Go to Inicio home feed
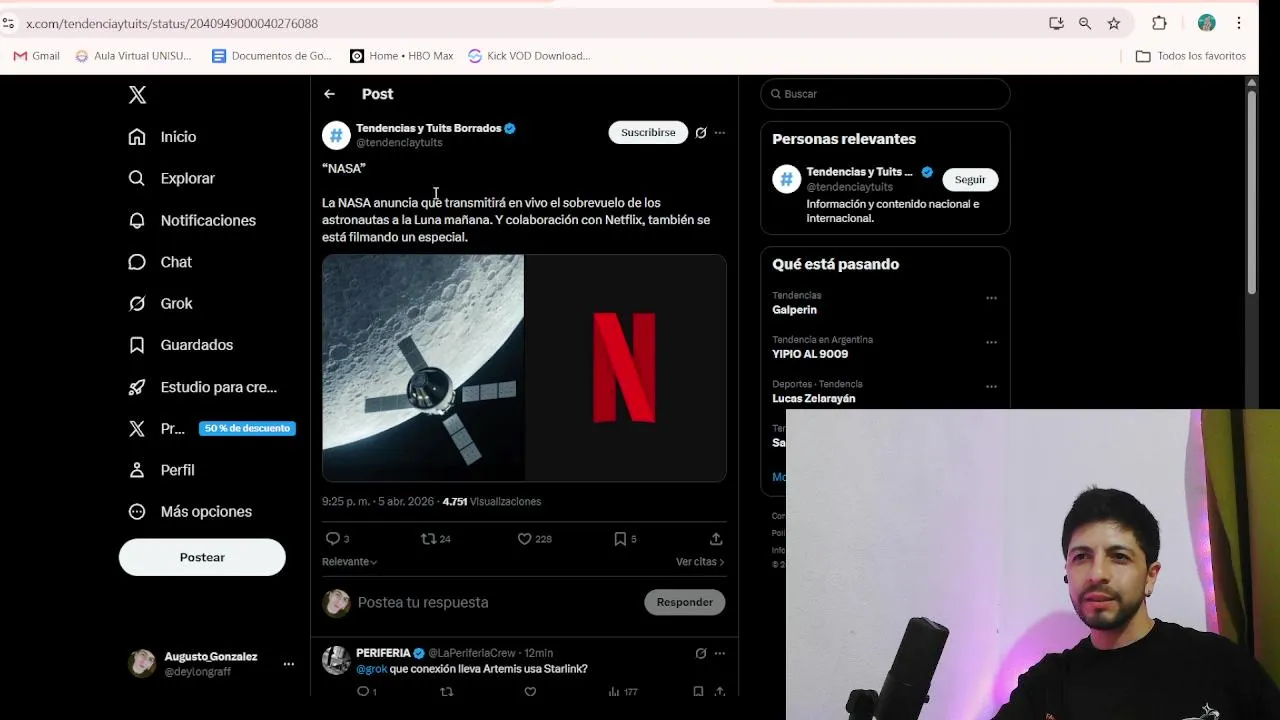 [x=162, y=137]
